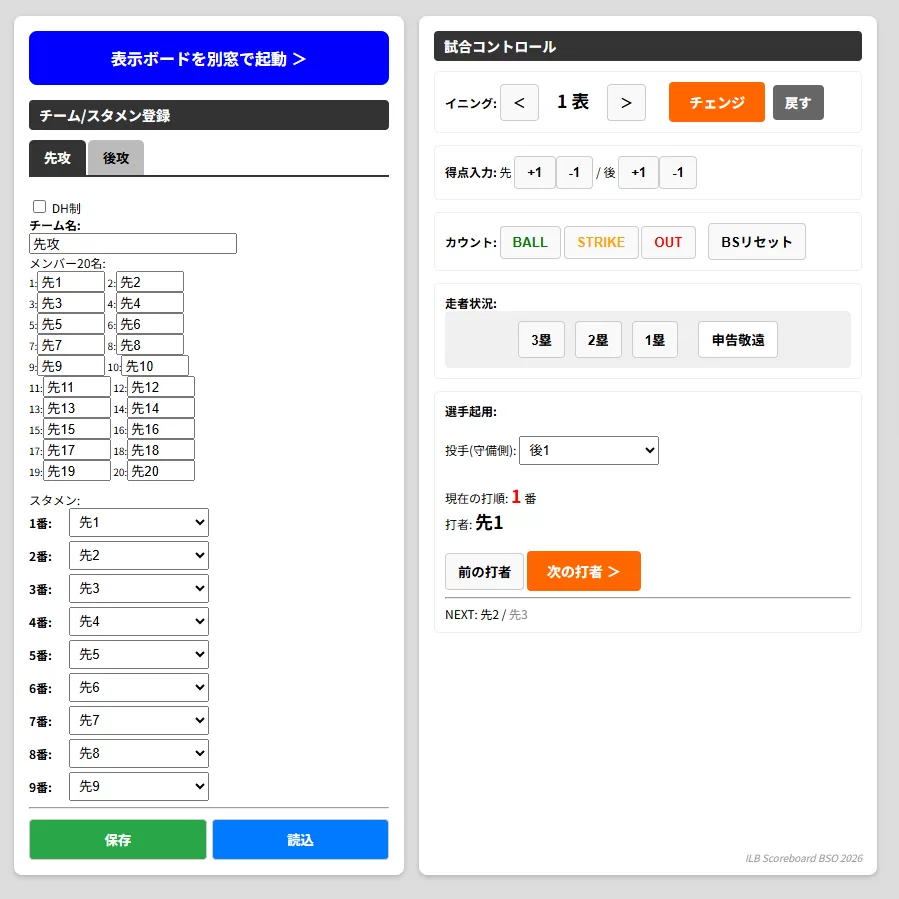Enable the DH制 checkbox

pos(40,206)
